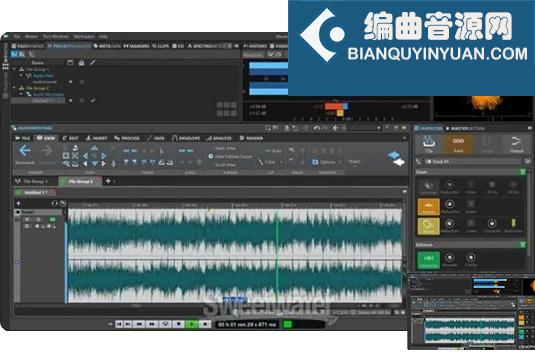The image size is (535, 363).
Task: Open the Help menu
Action: click(x=103, y=36)
